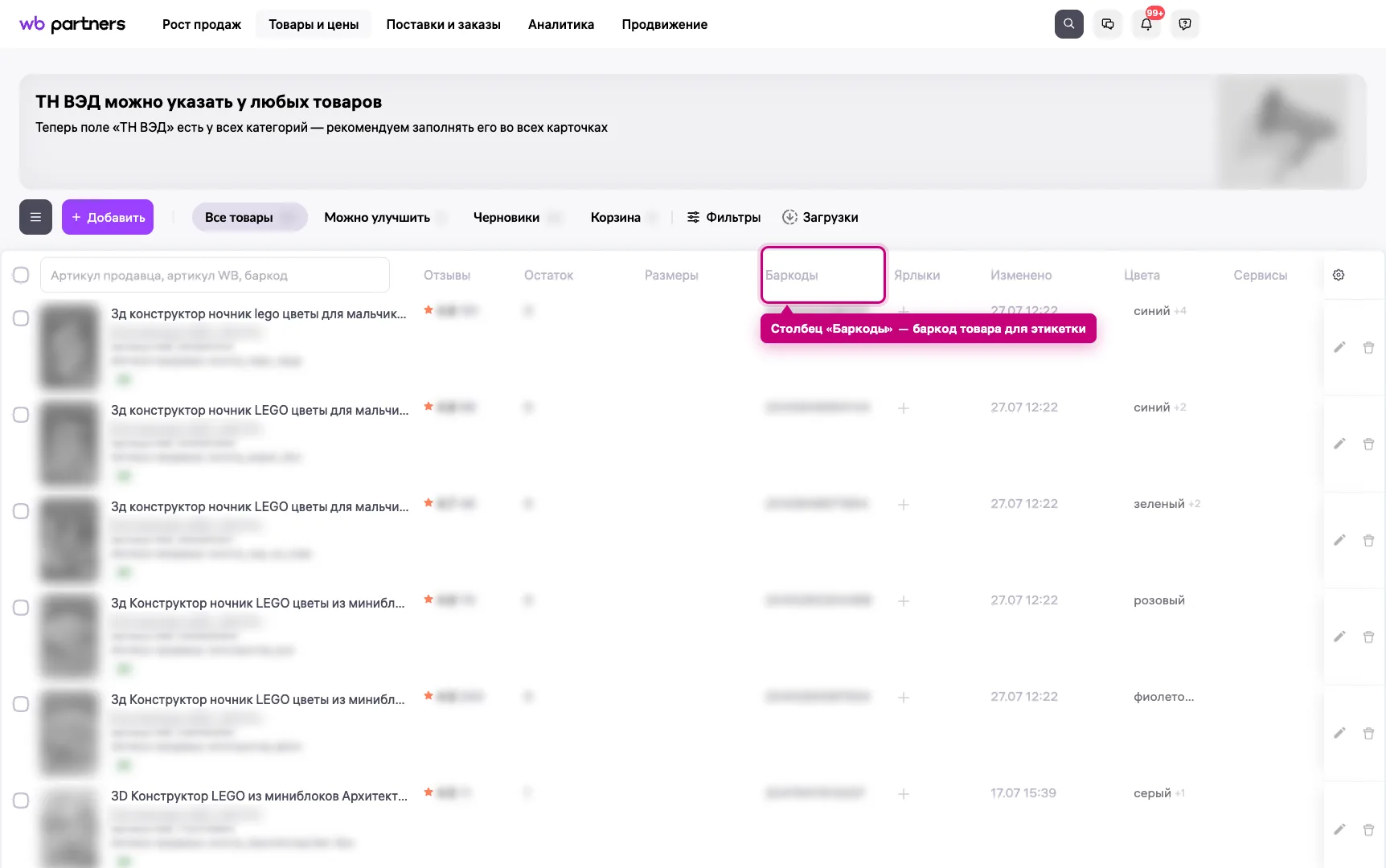The height and width of the screenshot is (868, 1386).
Task: Click pencil icon in фиолето... row
Action: 1339,733
